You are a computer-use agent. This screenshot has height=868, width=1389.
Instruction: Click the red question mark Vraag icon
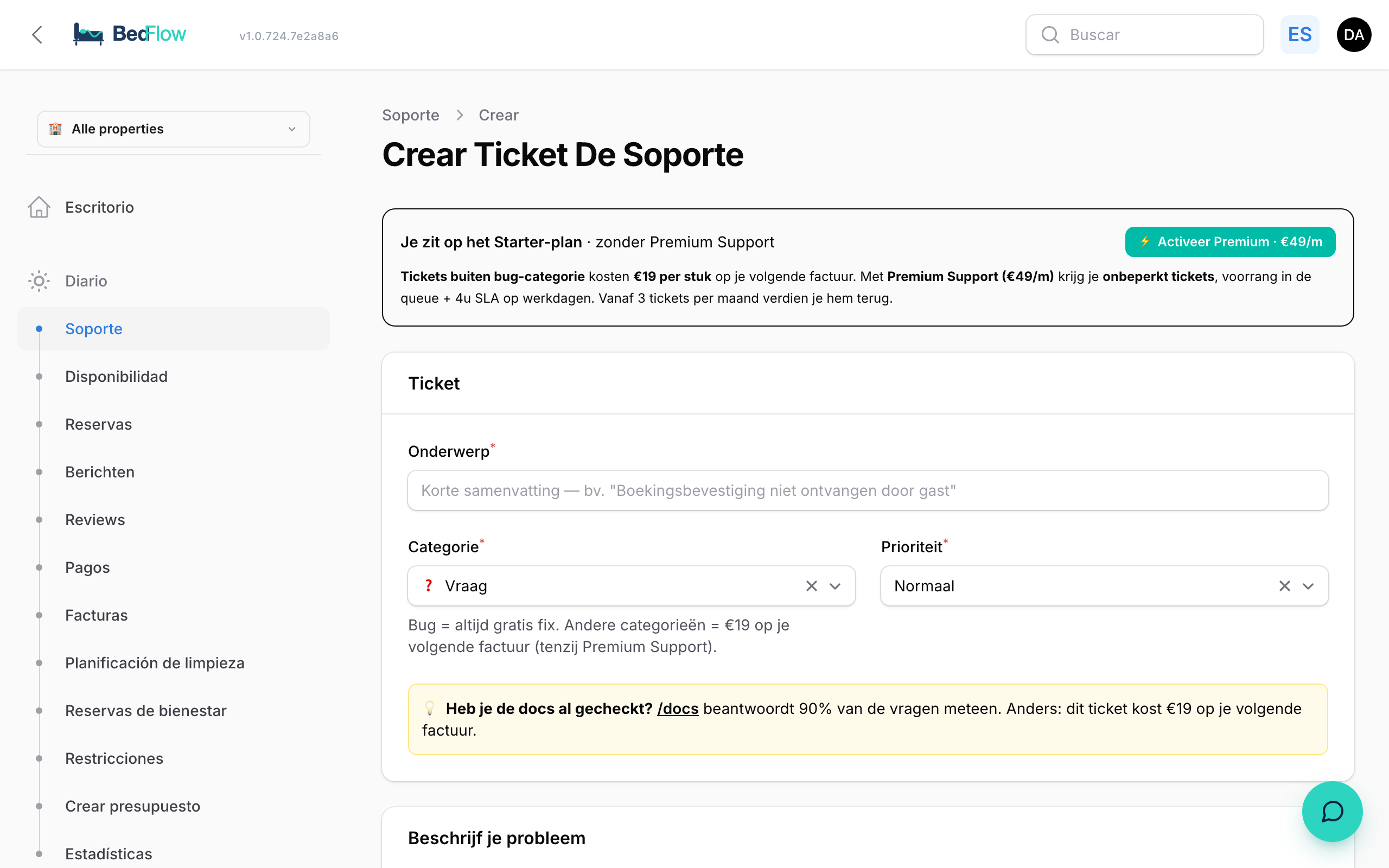428,585
